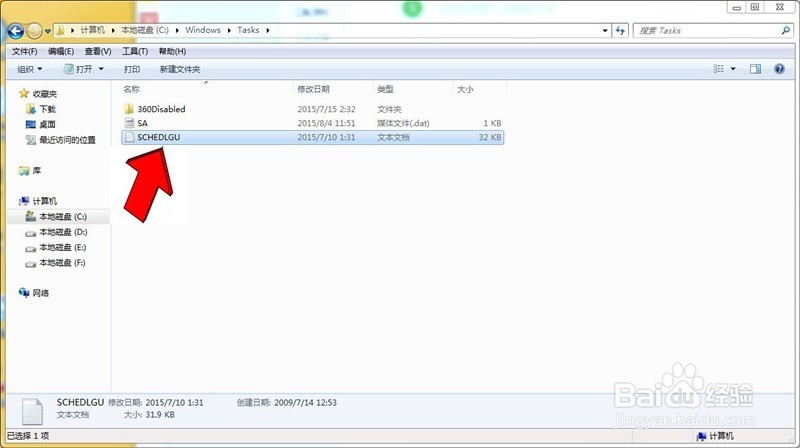Expand the arrow next to 打开

click(x=101, y=69)
